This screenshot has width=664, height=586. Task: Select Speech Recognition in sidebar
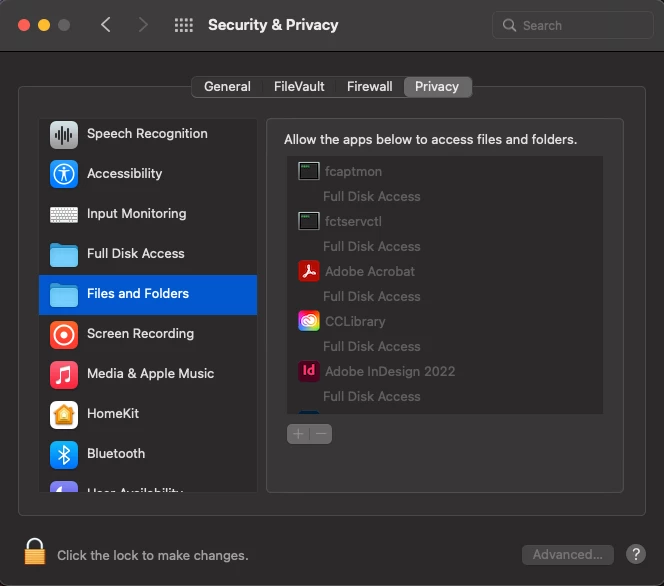[x=148, y=134]
